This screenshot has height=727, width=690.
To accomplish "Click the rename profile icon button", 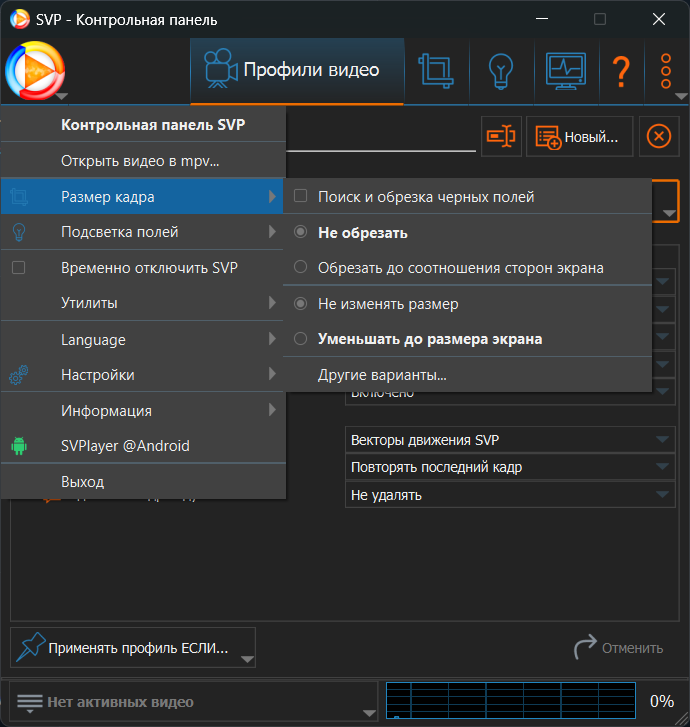I will point(501,136).
